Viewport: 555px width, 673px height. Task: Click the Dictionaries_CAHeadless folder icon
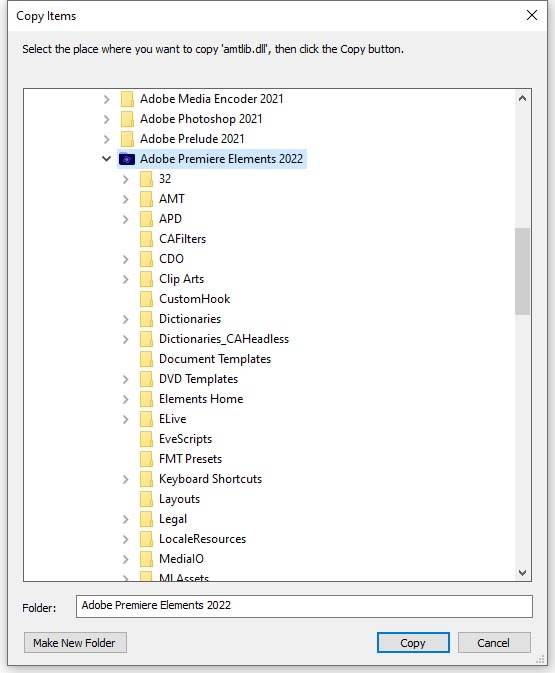[x=146, y=339]
